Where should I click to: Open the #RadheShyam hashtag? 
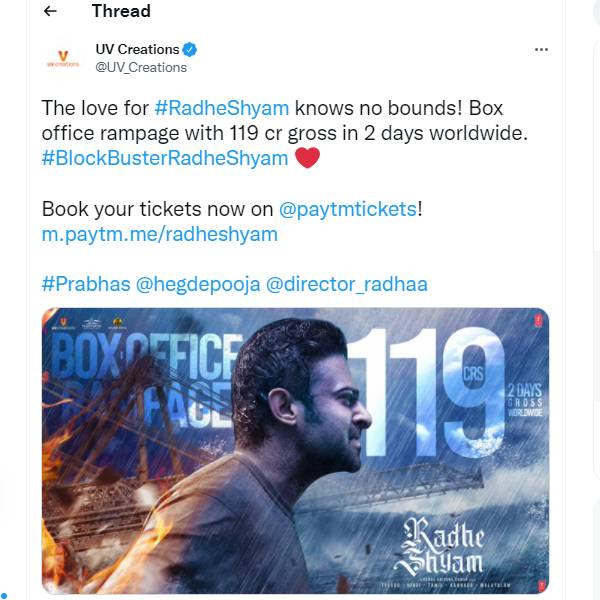point(222,108)
